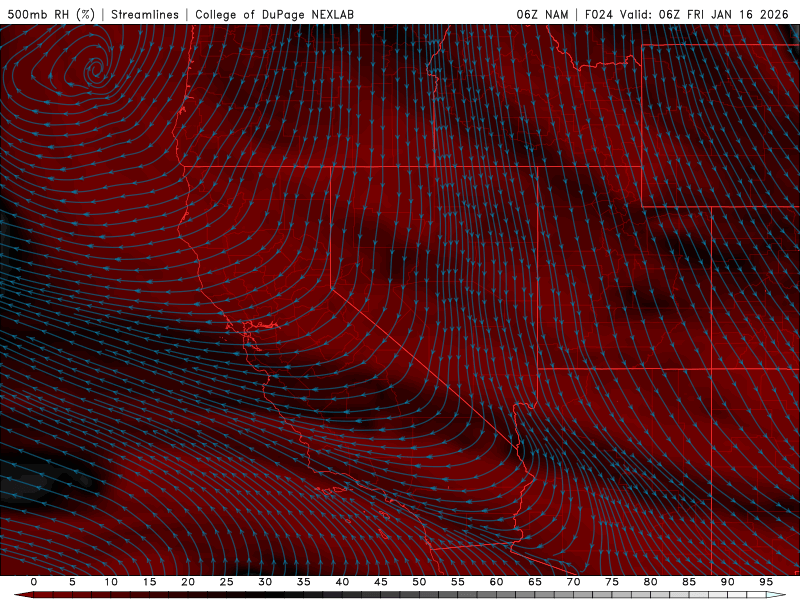Select the "Streamlines" label in header
This screenshot has height=600, width=800.
coord(145,14)
